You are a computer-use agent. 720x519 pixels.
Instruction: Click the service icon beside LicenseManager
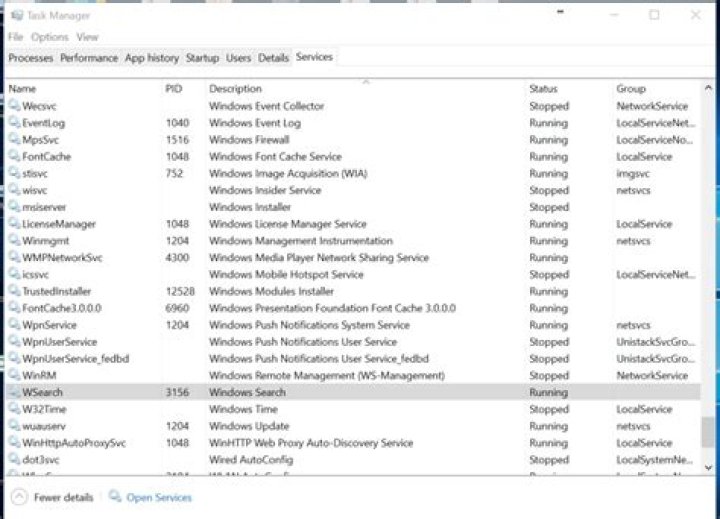[x=14, y=223]
